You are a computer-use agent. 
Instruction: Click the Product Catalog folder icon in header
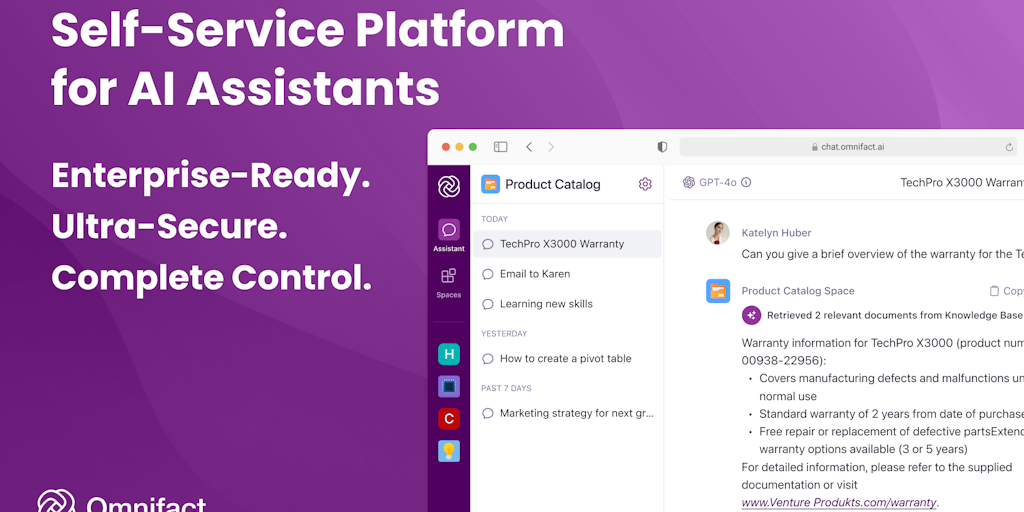(x=490, y=184)
